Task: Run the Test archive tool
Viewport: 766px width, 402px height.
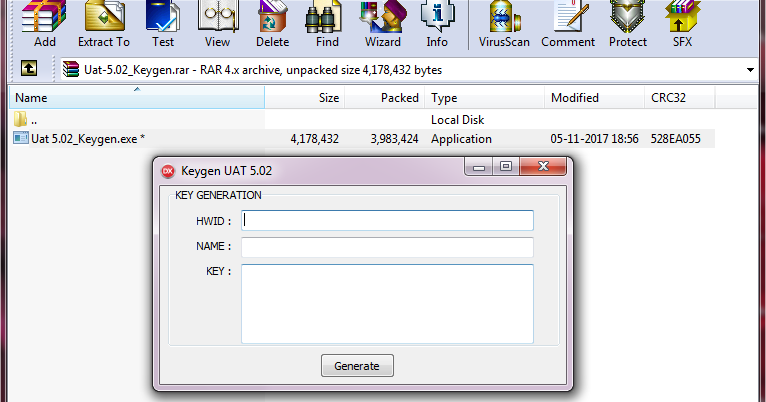Action: [163, 23]
